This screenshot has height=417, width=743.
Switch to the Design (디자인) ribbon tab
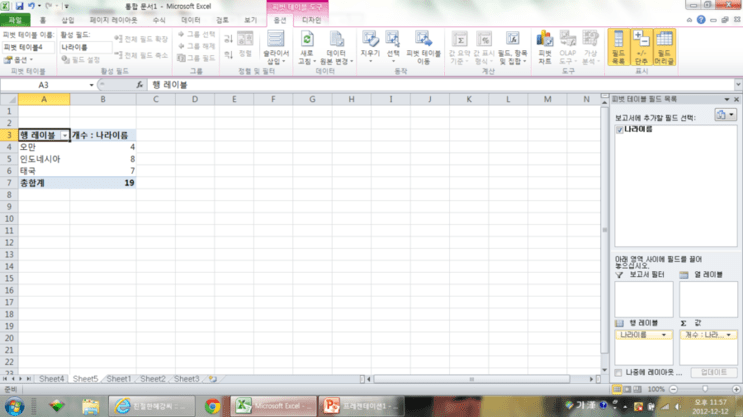(x=311, y=20)
